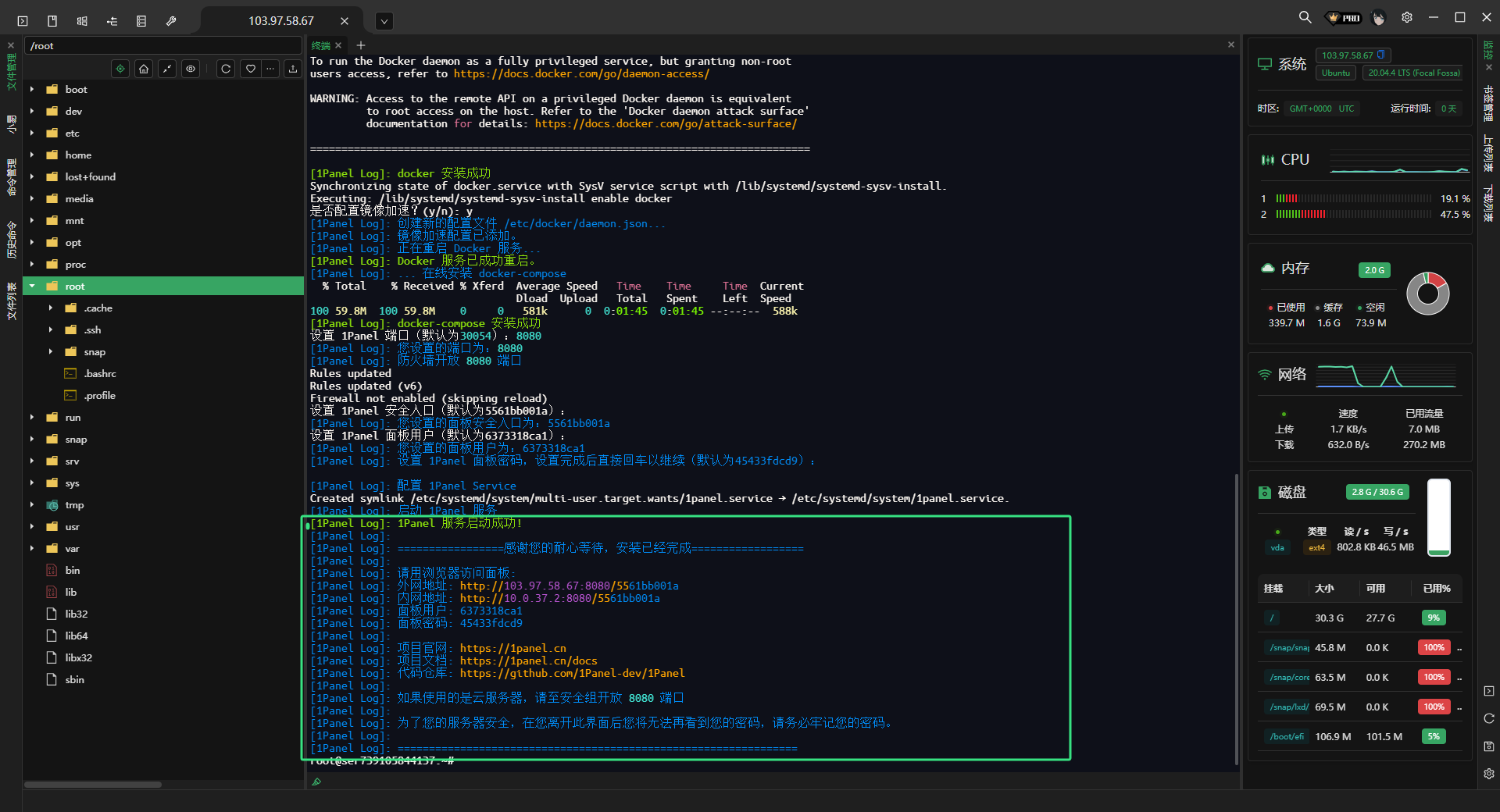Click the terminal vertical scrollbar
Image resolution: width=1500 pixels, height=812 pixels.
click(1236, 618)
